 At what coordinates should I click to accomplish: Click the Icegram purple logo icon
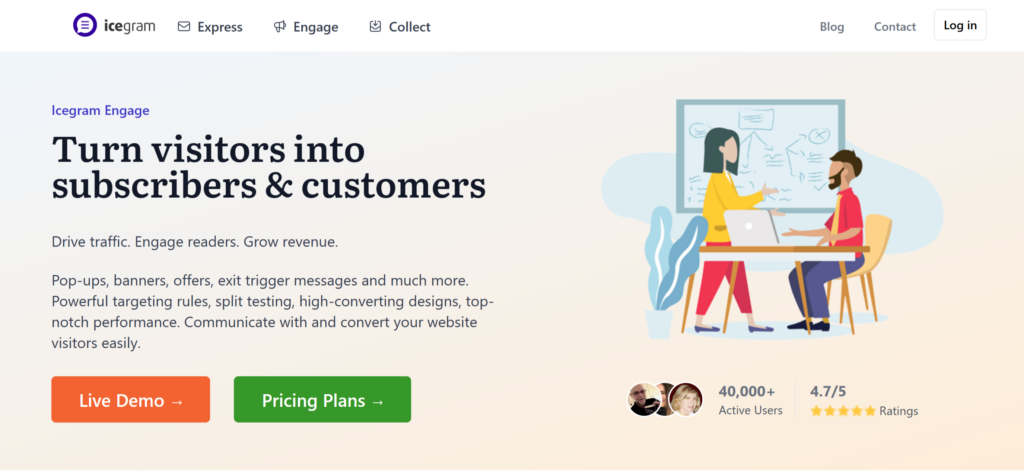[x=85, y=25]
